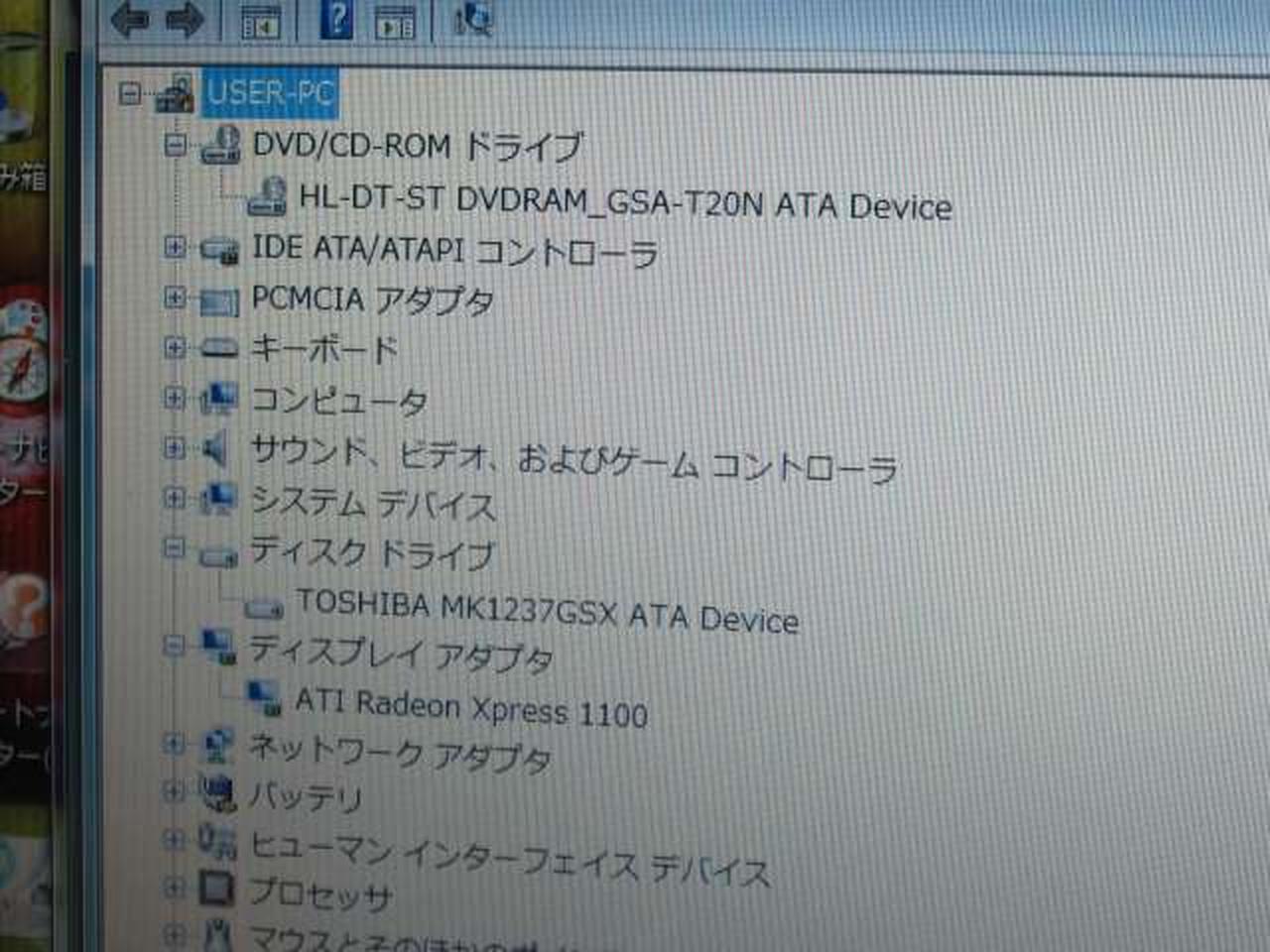The height and width of the screenshot is (952, 1270).
Task: Click the scan for hardware changes icon
Action: 472,20
